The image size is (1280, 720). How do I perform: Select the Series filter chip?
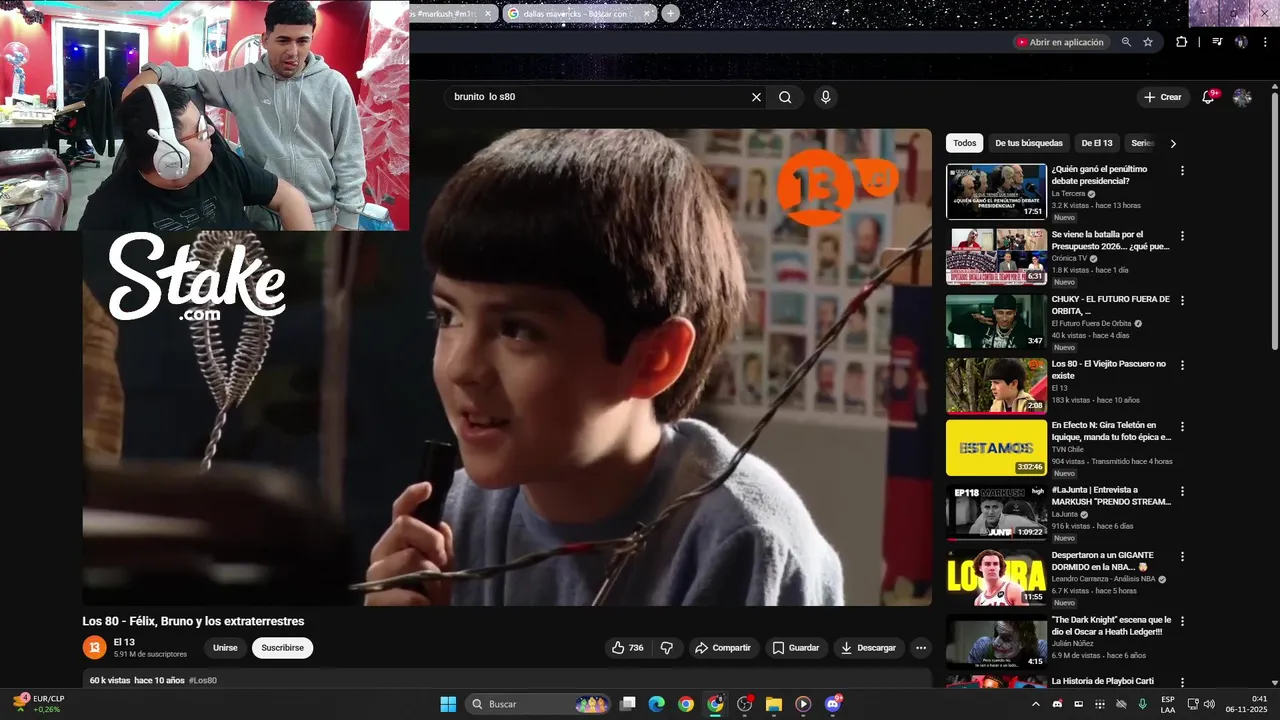tap(1142, 143)
